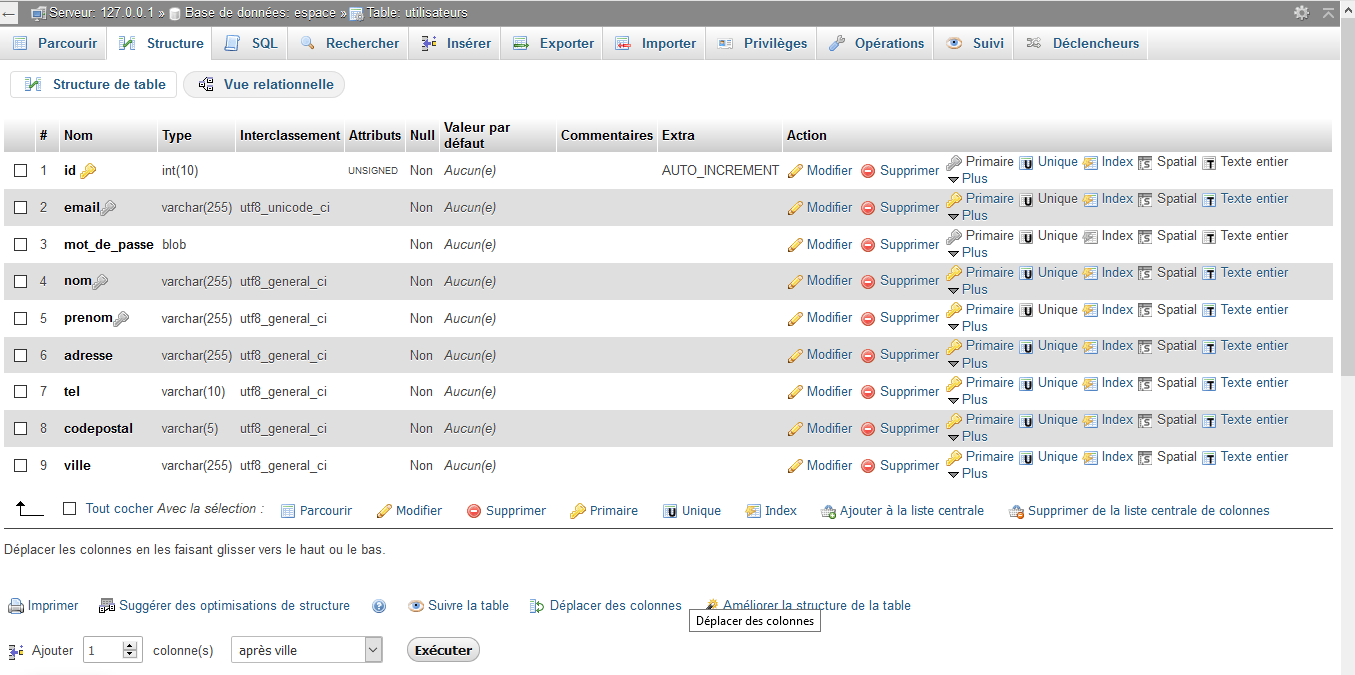This screenshot has height=675, width=1355.
Task: Open the SQL tab
Action: 251,43
